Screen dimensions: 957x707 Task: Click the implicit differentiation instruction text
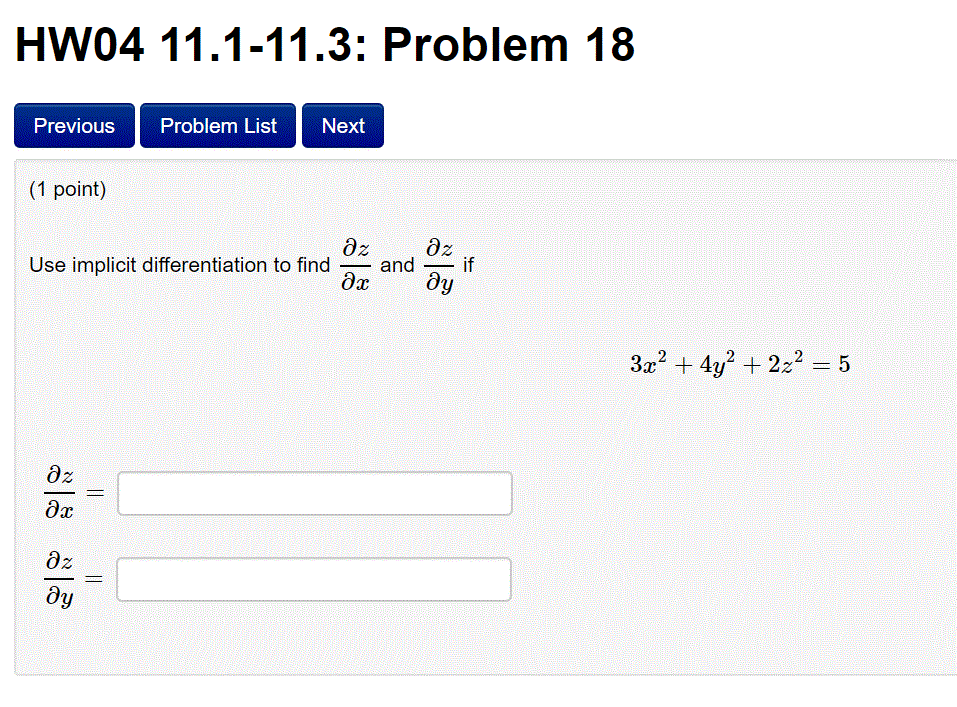pos(178,265)
